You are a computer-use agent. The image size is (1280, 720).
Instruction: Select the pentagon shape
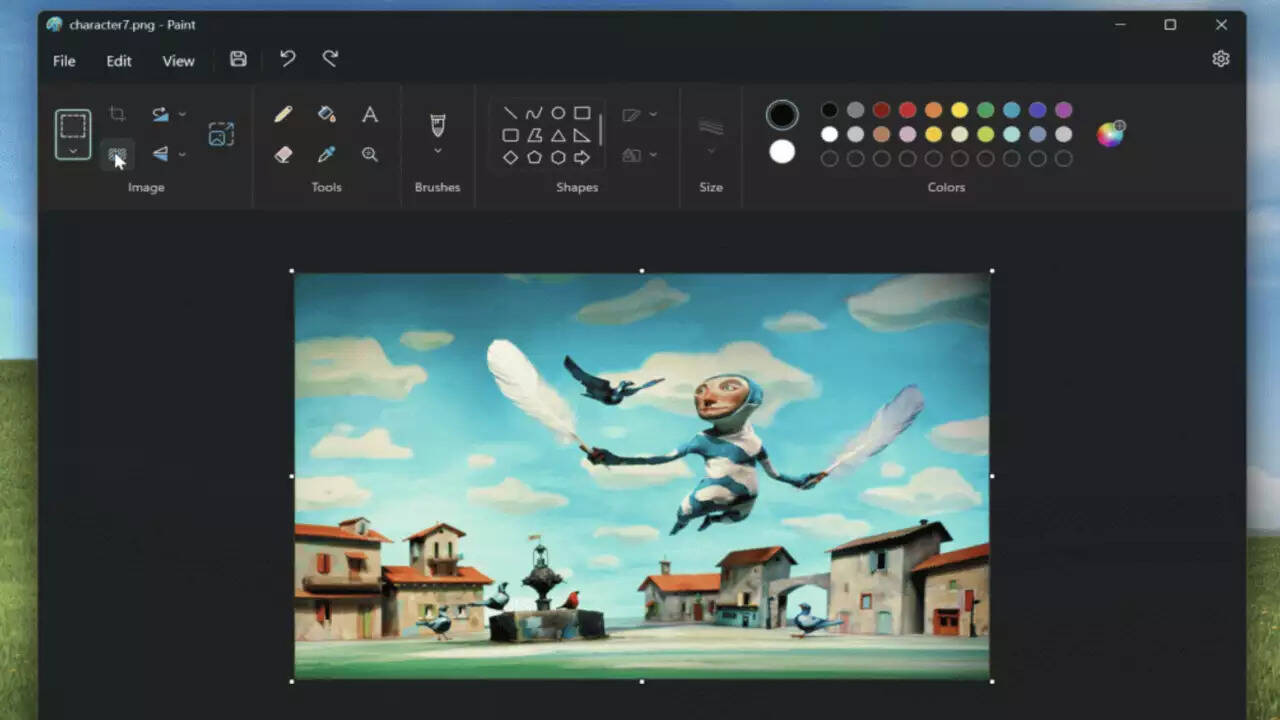point(534,157)
